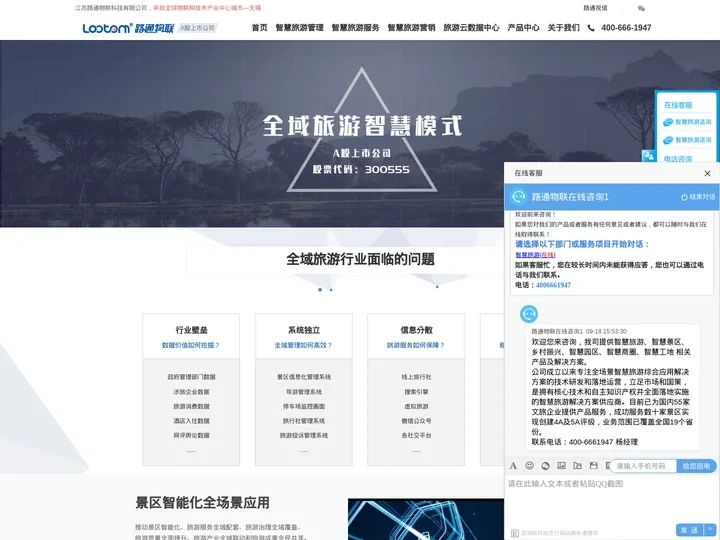This screenshot has height=540, width=720.
Task: Click 旅游服务如何保障？ text
Action: point(416,345)
